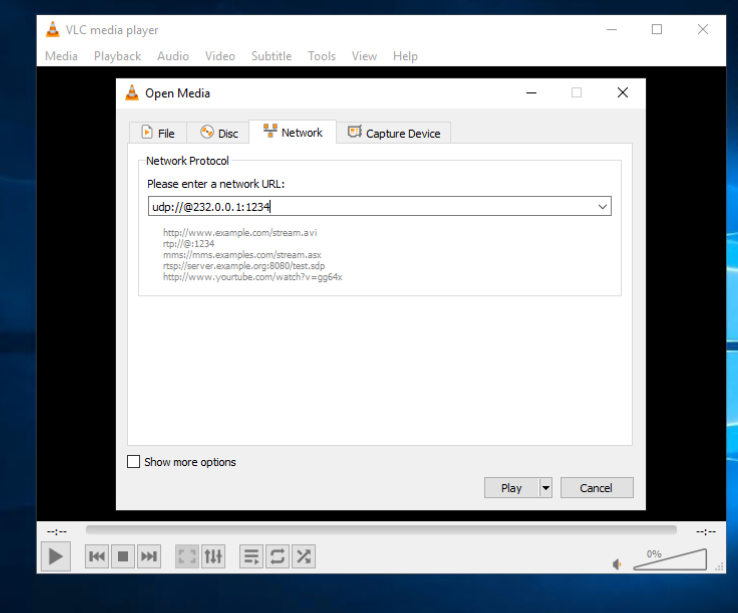The image size is (738, 613).
Task: Toggle fullscreen video mode icon
Action: (187, 557)
